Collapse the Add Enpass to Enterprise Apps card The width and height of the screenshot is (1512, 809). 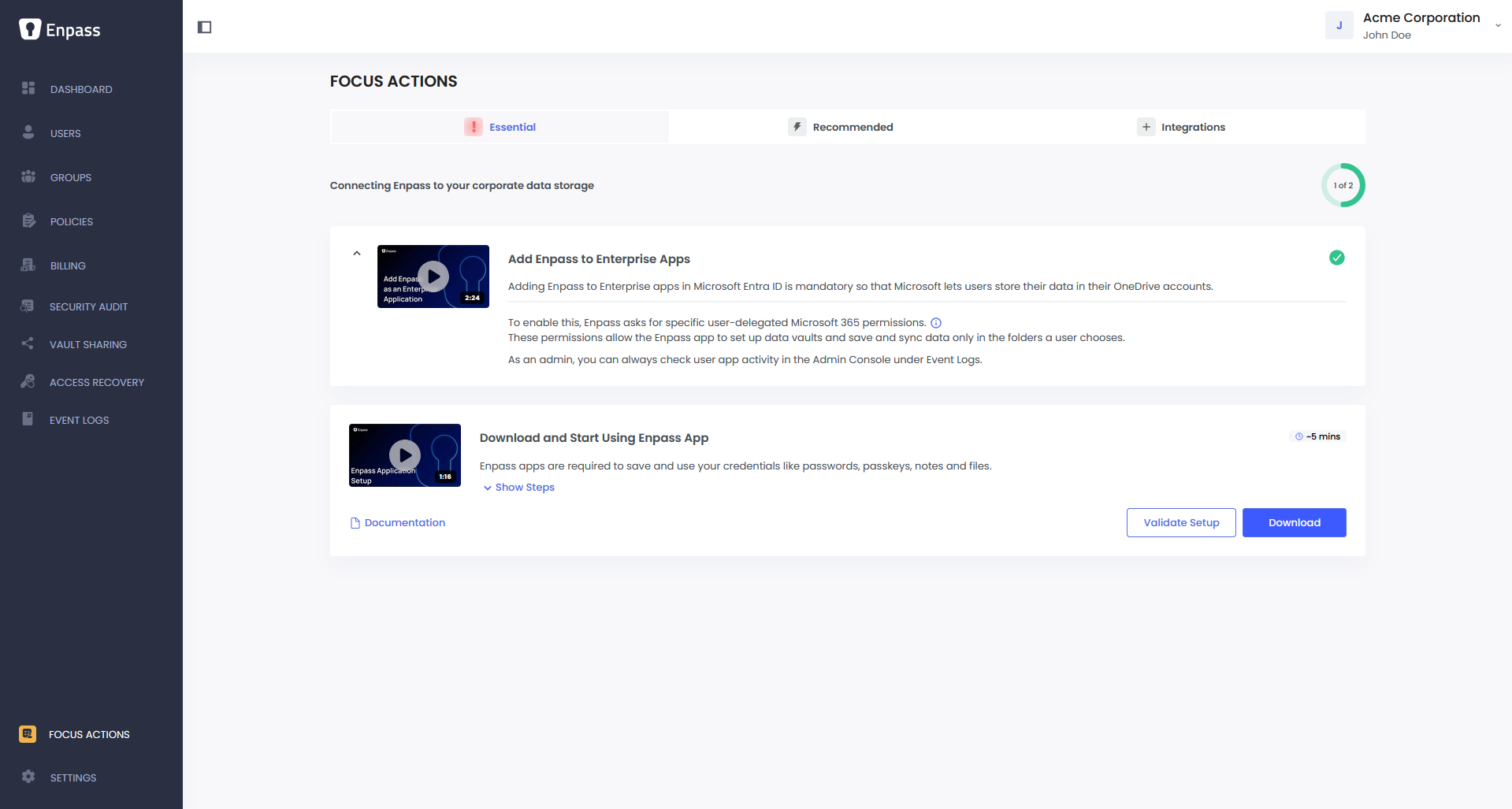pyautogui.click(x=357, y=254)
